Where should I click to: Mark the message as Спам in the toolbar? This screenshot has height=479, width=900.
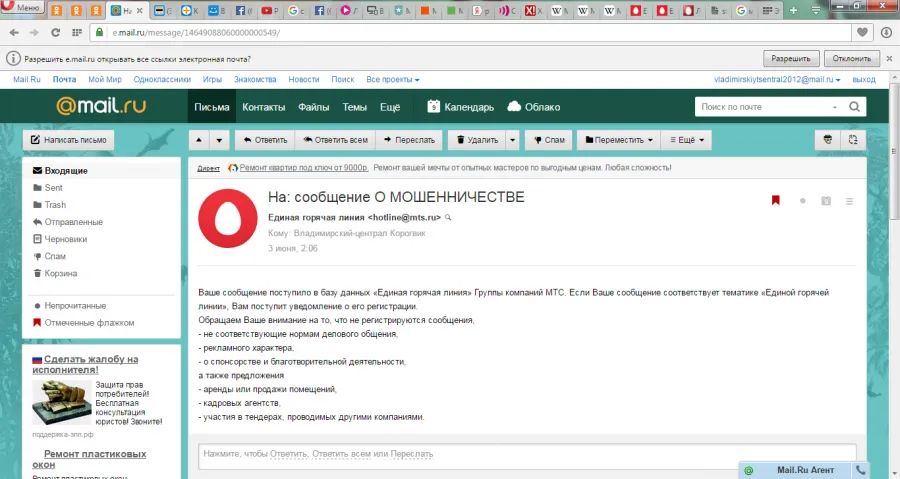coord(549,140)
